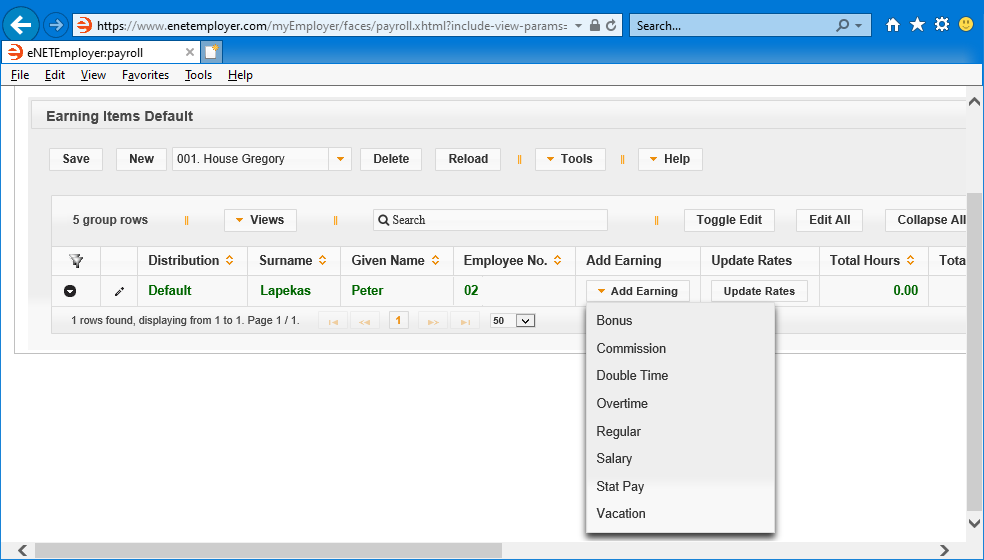
Task: Click the filter funnel icon in table header
Action: pyautogui.click(x=75, y=261)
